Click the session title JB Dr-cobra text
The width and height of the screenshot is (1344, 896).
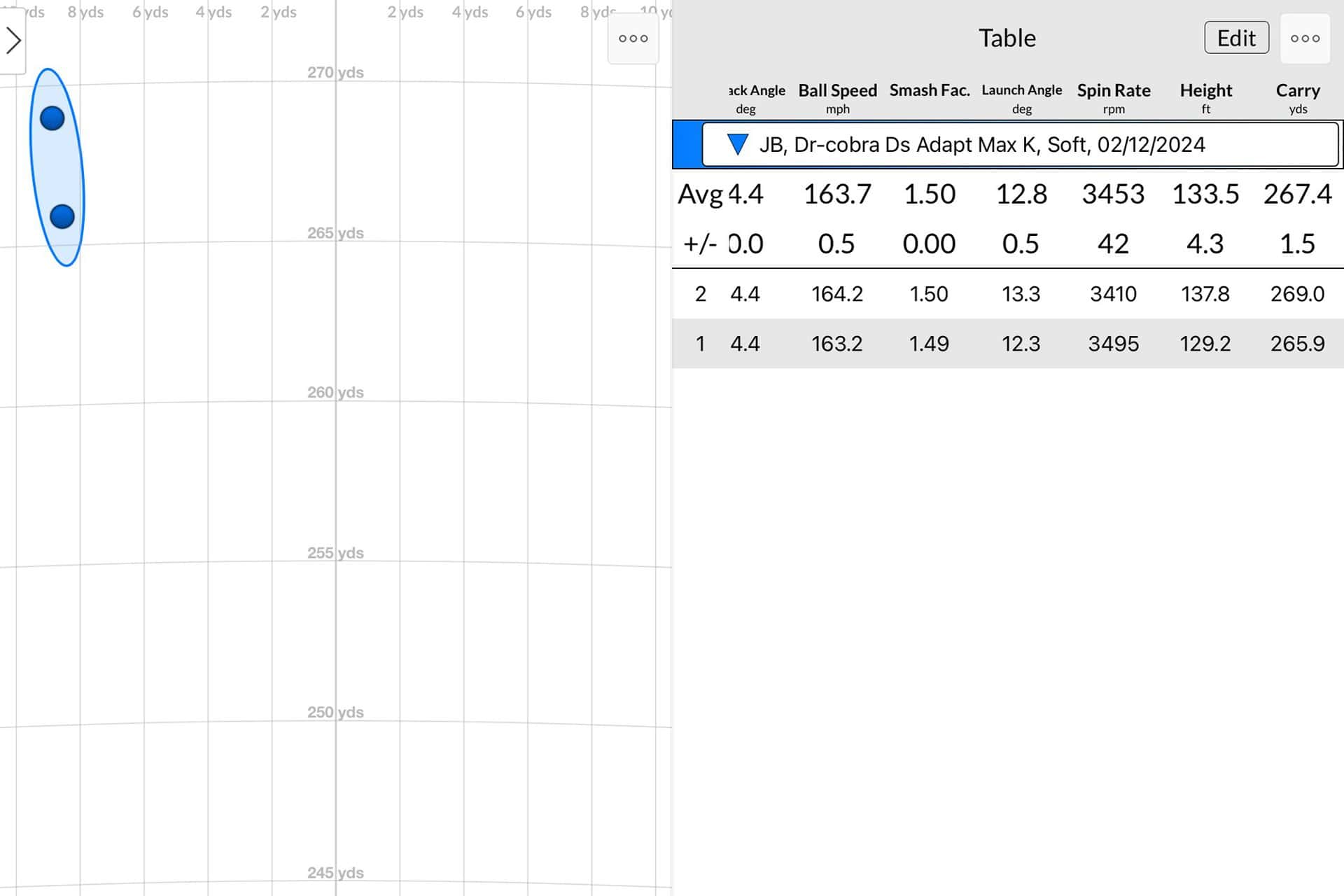[x=981, y=144]
